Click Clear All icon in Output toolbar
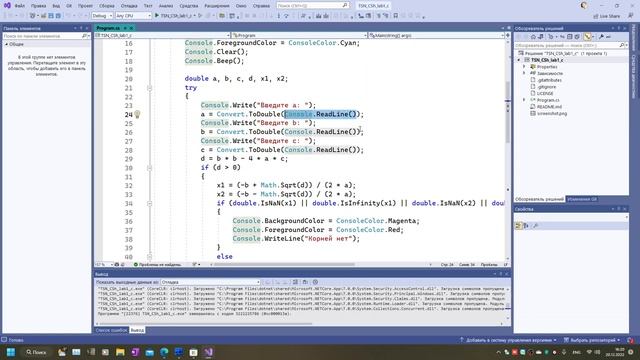640x360 pixels. coord(295,282)
